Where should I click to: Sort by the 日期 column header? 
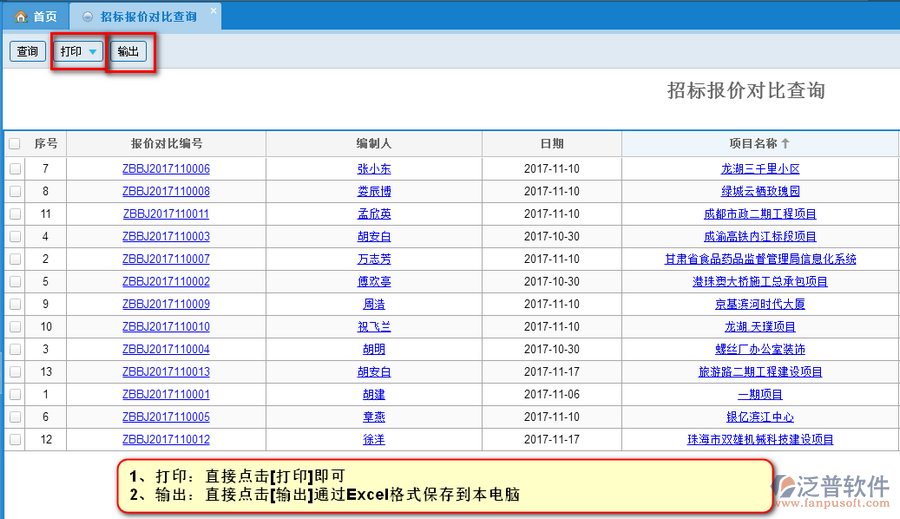tap(552, 144)
